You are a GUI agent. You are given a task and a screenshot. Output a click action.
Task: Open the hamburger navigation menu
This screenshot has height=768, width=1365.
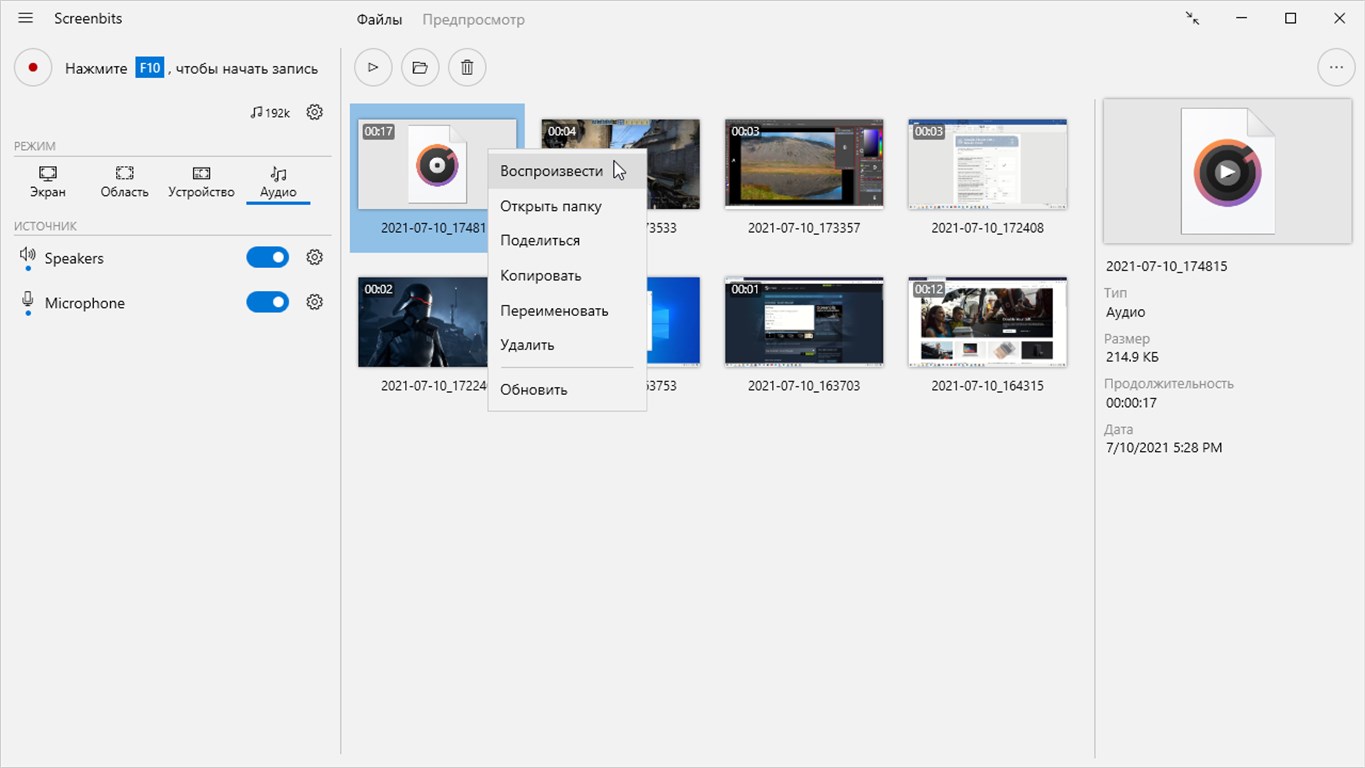pyautogui.click(x=26, y=19)
